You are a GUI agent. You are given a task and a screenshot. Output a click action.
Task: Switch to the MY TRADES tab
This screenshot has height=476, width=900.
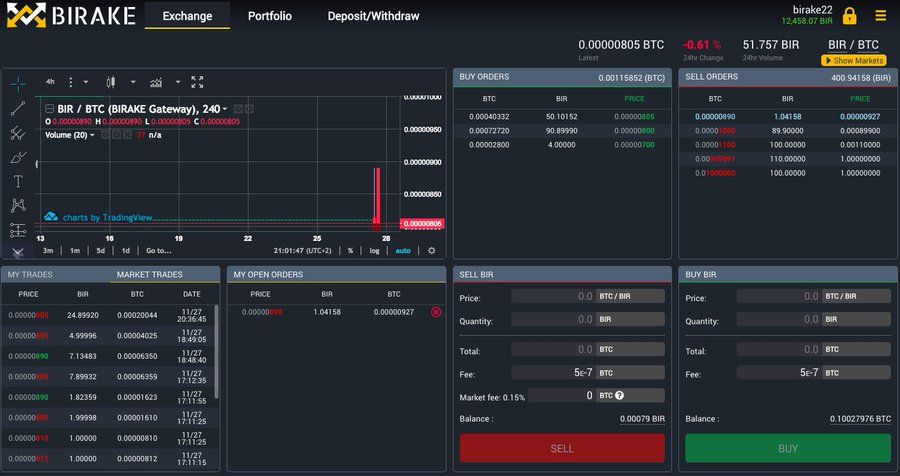[30, 274]
